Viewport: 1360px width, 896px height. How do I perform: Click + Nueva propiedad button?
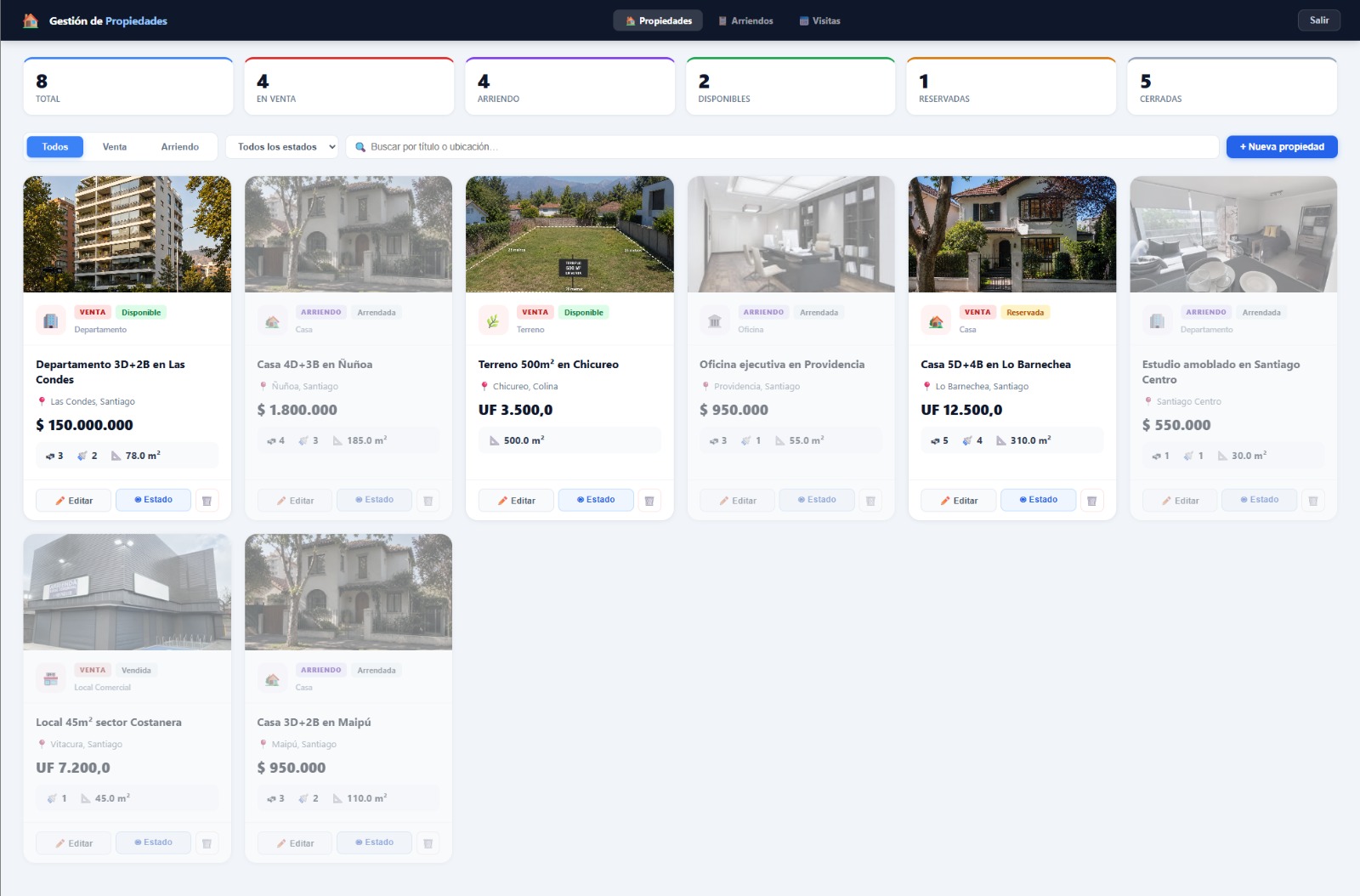pyautogui.click(x=1282, y=147)
